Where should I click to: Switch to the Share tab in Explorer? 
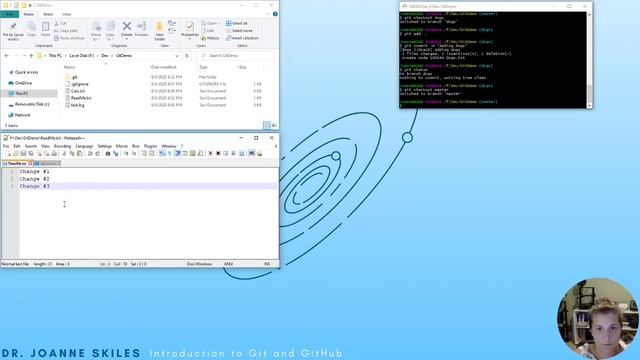tap(48, 14)
